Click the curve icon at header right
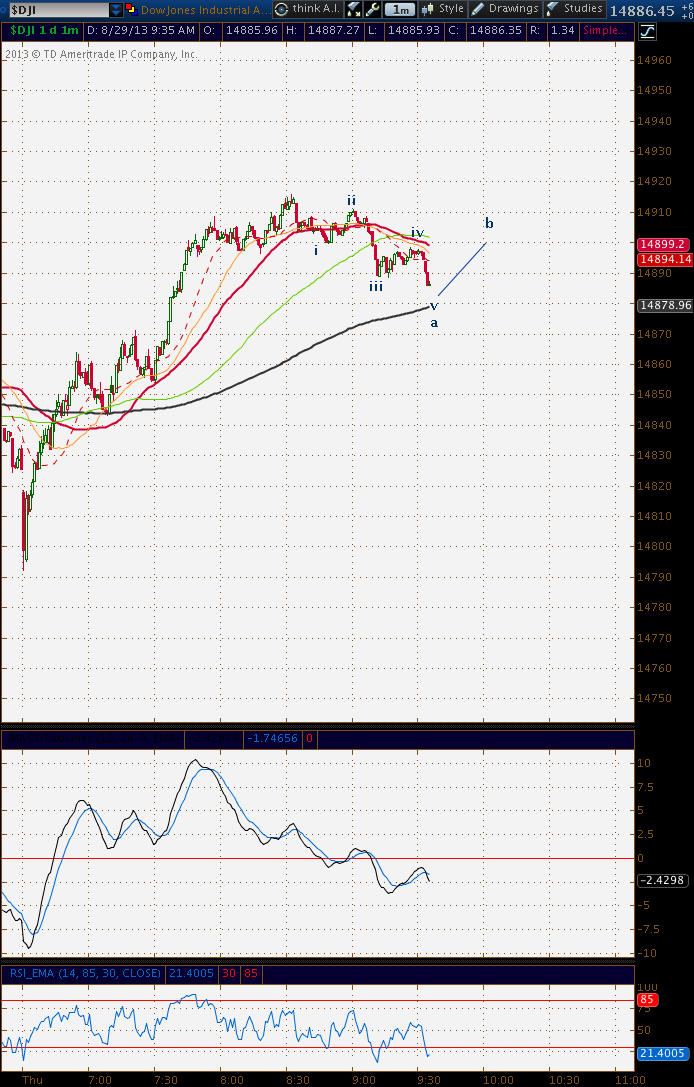 [647, 31]
